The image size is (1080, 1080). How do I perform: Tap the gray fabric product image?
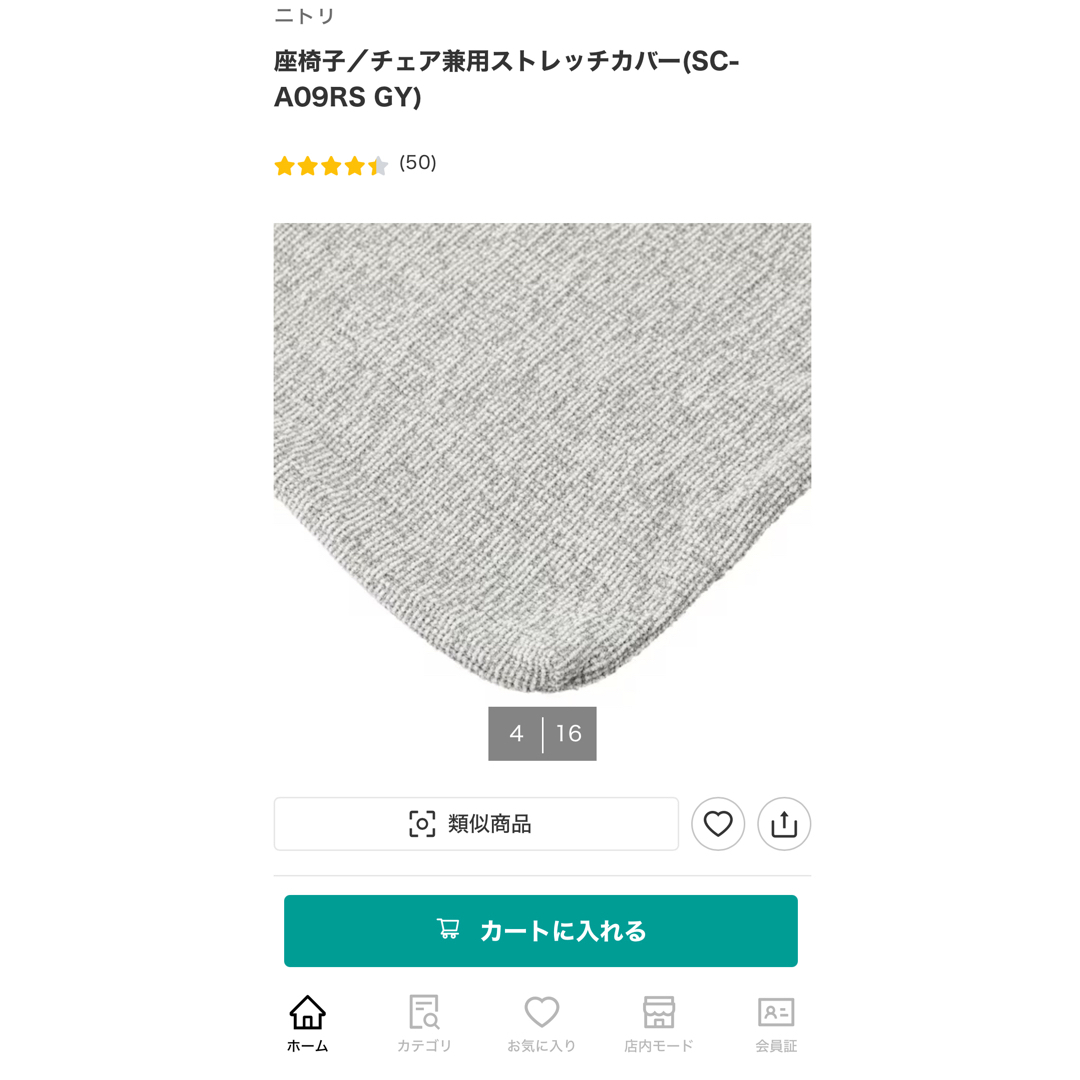(x=542, y=457)
